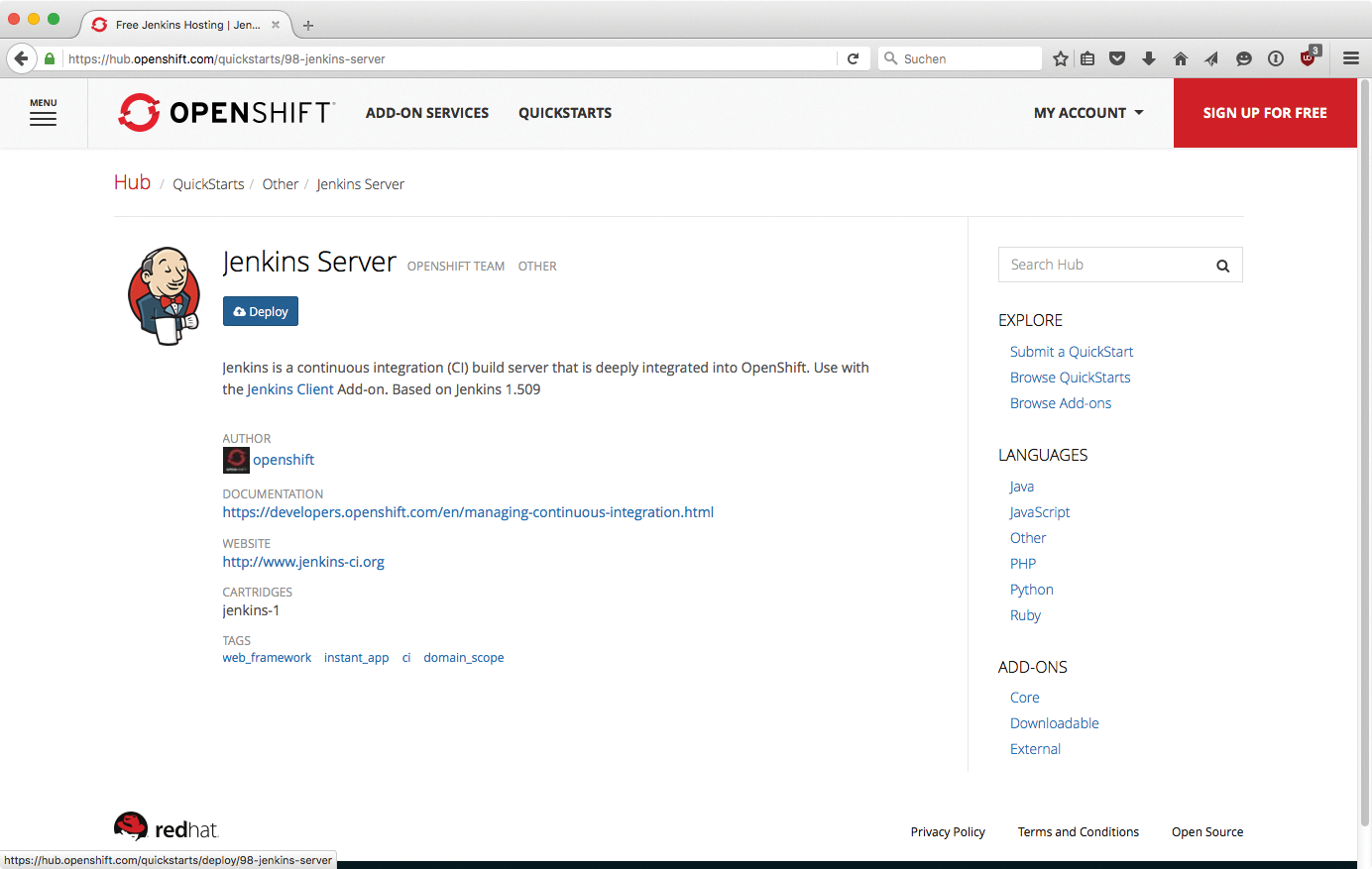The height and width of the screenshot is (869, 1372).
Task: Open the Jenkins Client add-on link
Action: [290, 389]
